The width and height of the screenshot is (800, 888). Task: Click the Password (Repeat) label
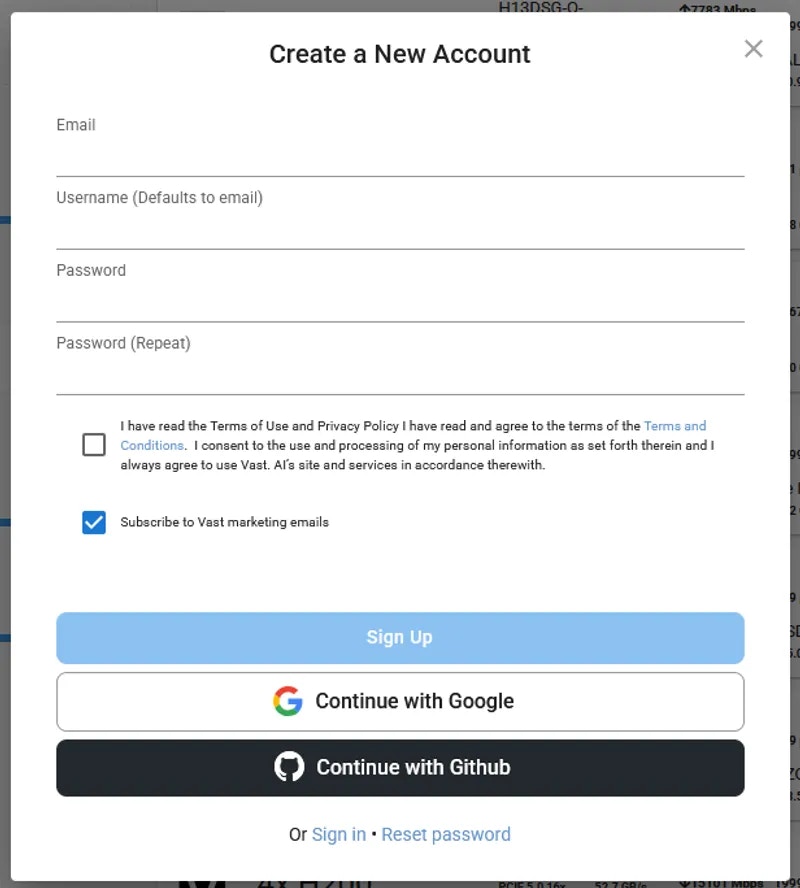click(123, 343)
